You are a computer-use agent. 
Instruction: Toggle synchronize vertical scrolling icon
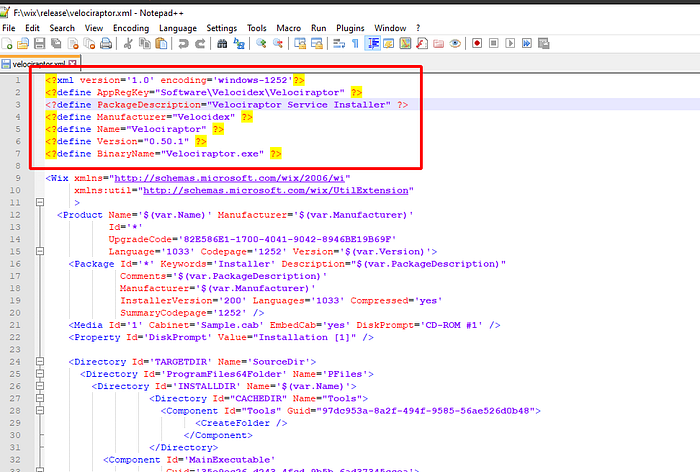coord(300,44)
